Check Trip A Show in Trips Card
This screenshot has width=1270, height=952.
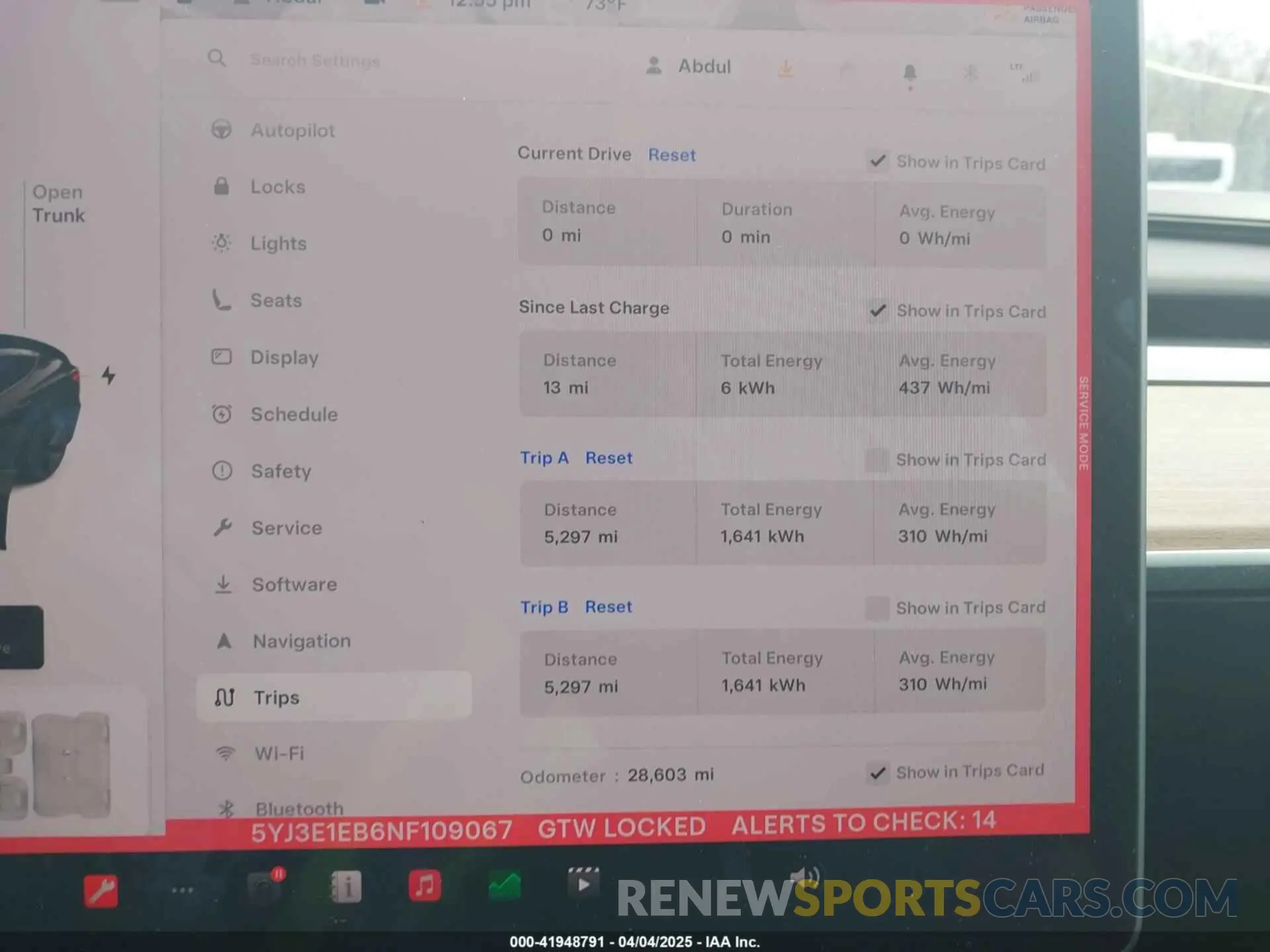click(877, 459)
